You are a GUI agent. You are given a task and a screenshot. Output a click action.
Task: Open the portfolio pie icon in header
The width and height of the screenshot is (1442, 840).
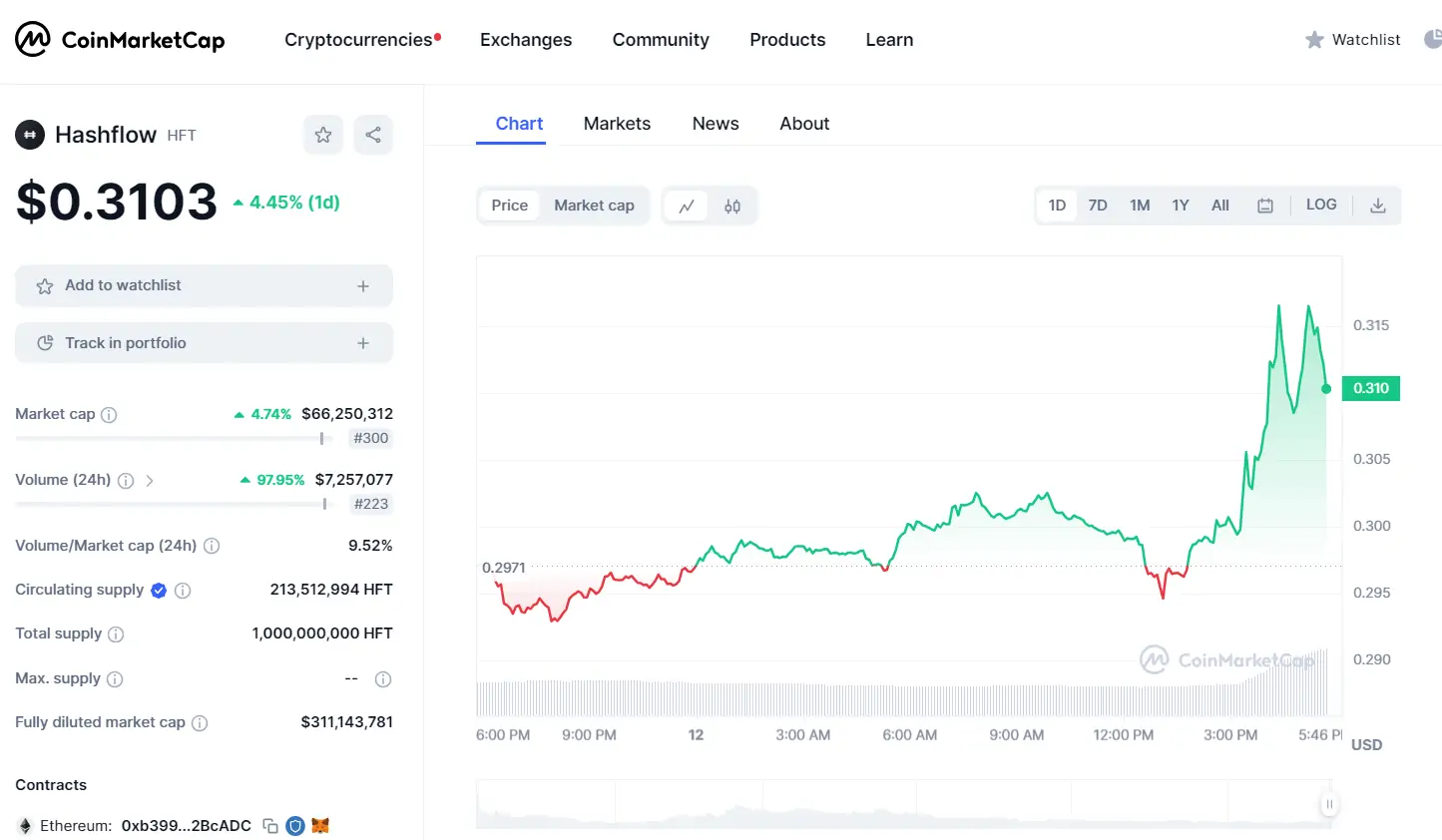point(1433,40)
